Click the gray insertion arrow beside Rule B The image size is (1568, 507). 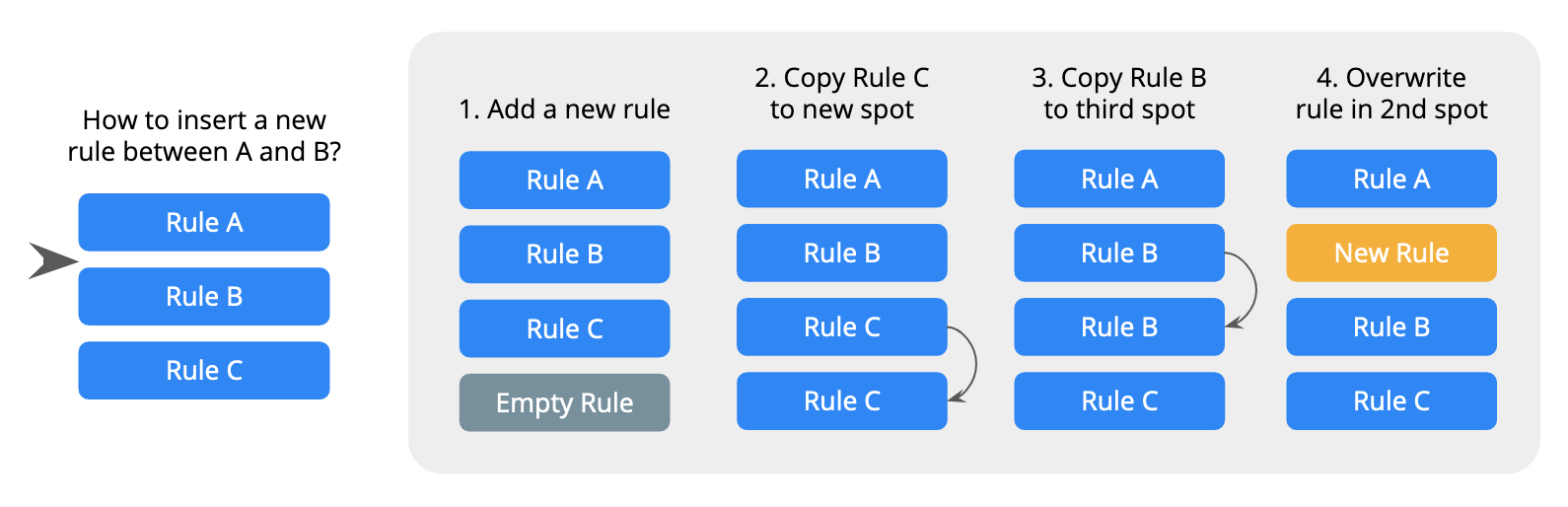coord(51,261)
